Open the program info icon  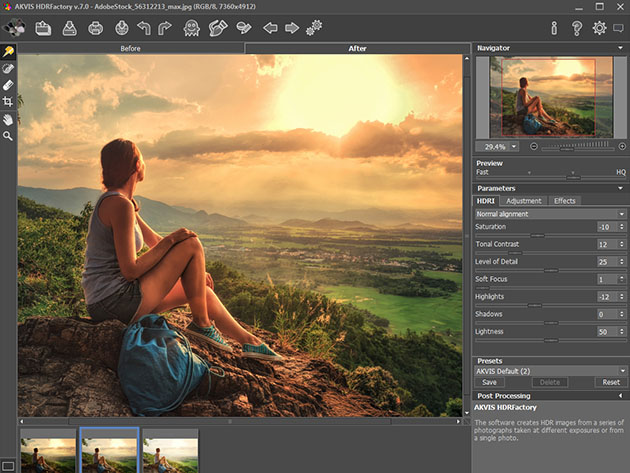click(x=553, y=28)
